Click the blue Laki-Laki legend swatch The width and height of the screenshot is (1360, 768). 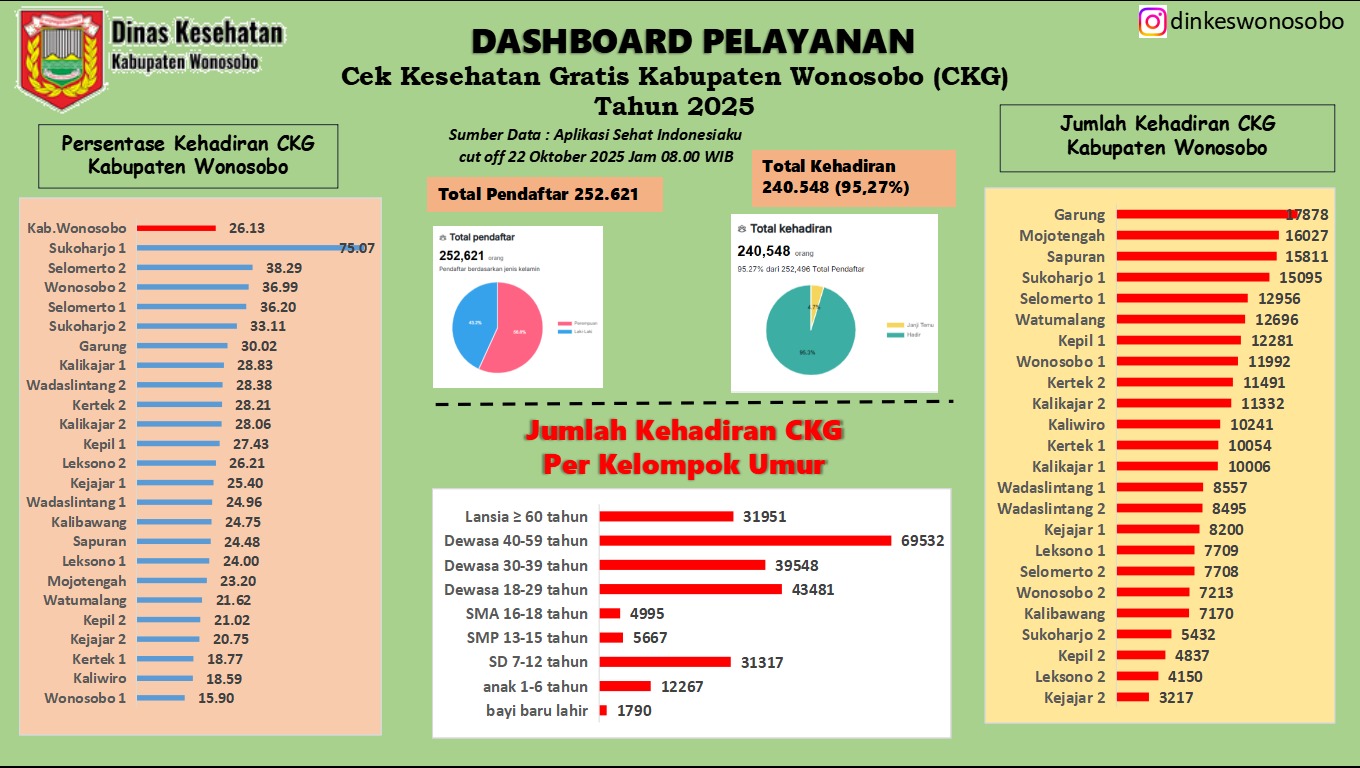564,332
